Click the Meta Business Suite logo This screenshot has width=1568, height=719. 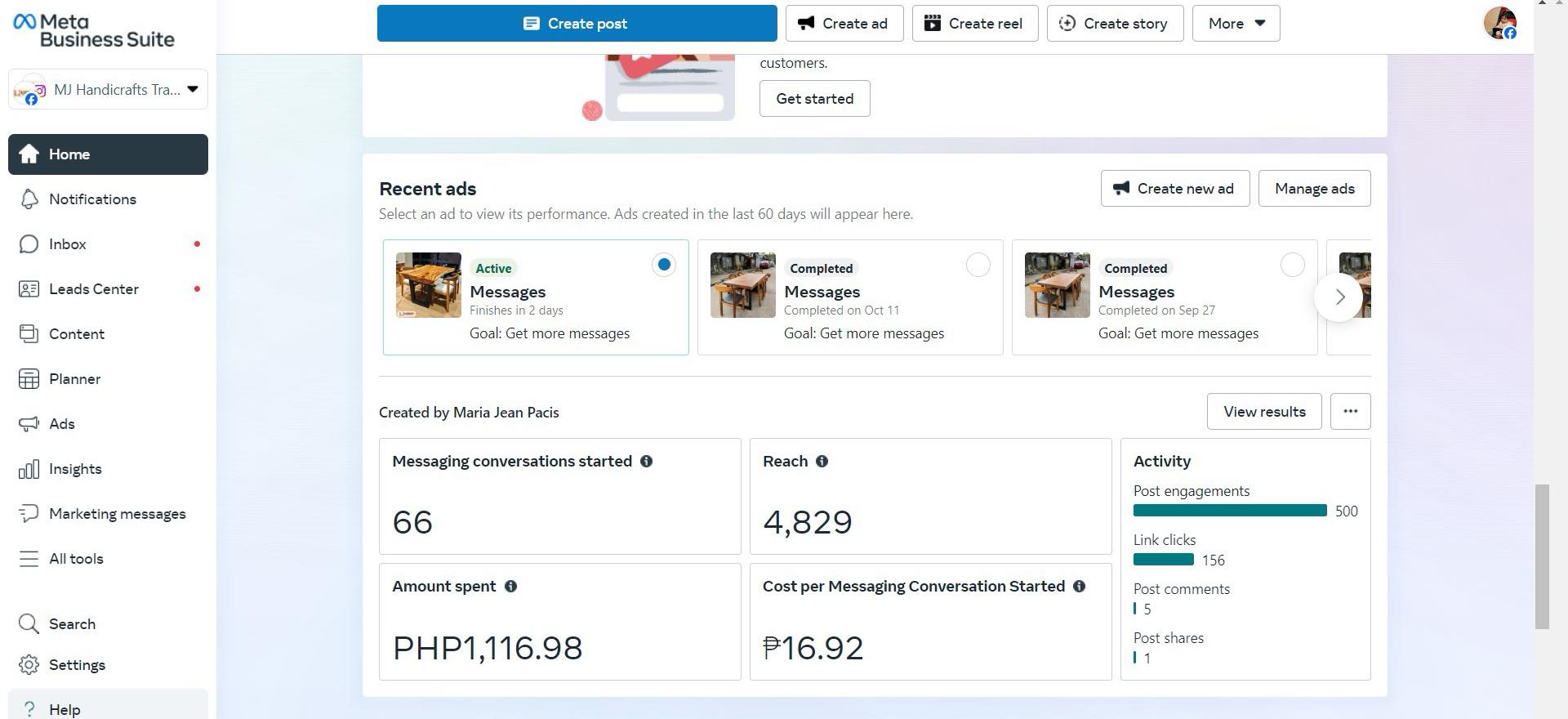click(x=93, y=30)
